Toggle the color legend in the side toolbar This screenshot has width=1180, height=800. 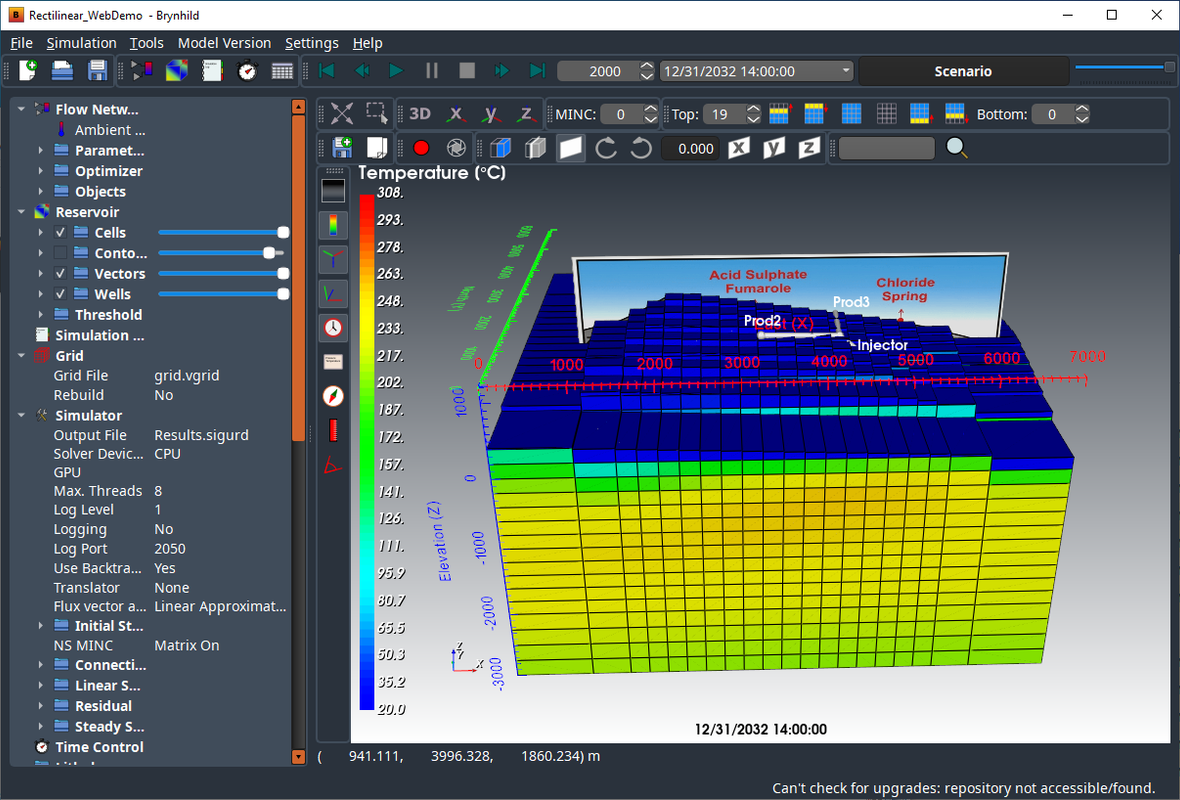[333, 225]
